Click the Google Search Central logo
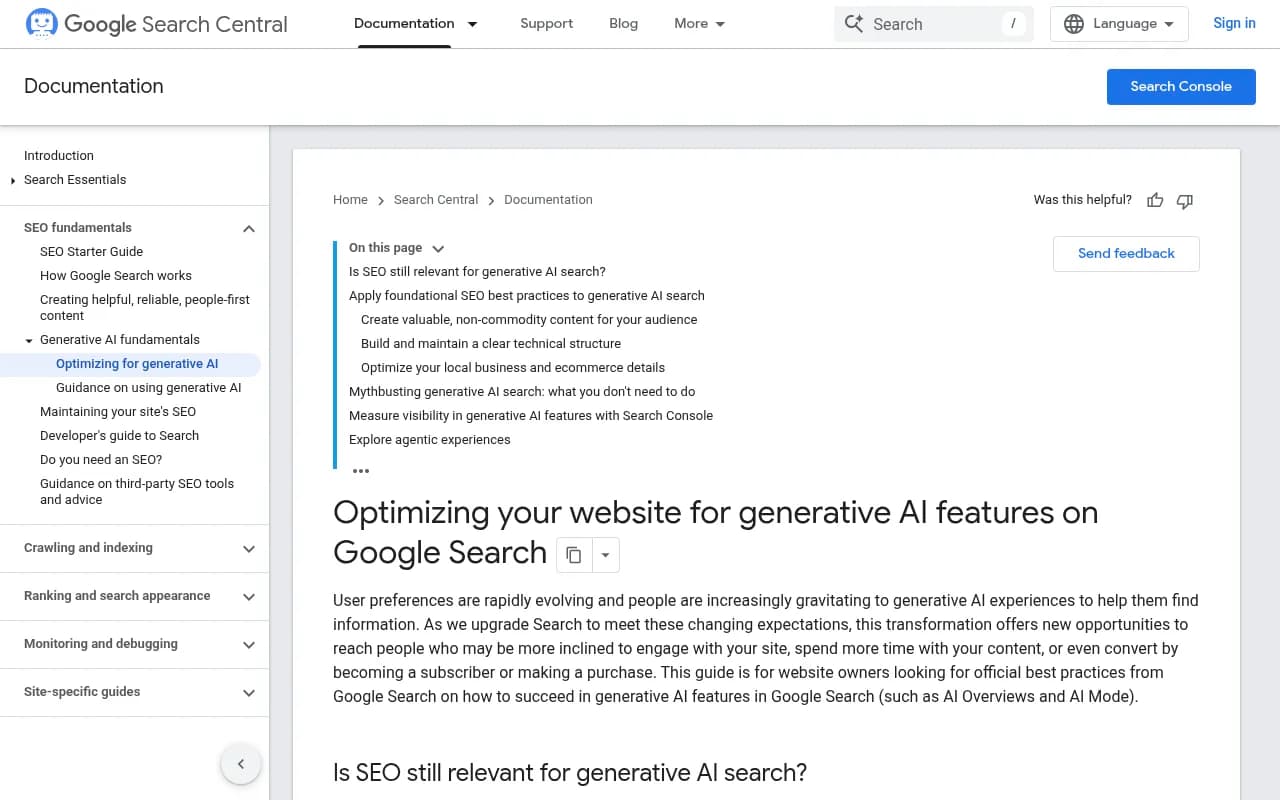 tap(156, 24)
